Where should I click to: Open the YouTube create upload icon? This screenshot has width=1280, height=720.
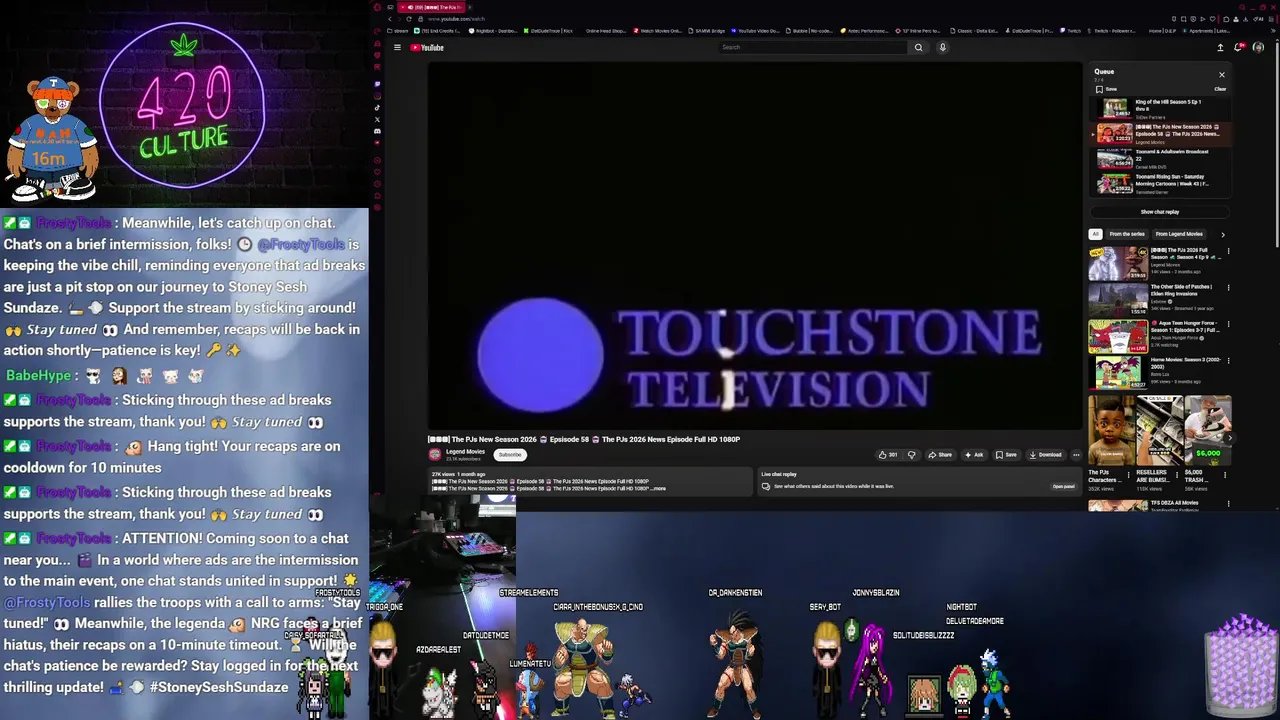pyautogui.click(x=1220, y=47)
